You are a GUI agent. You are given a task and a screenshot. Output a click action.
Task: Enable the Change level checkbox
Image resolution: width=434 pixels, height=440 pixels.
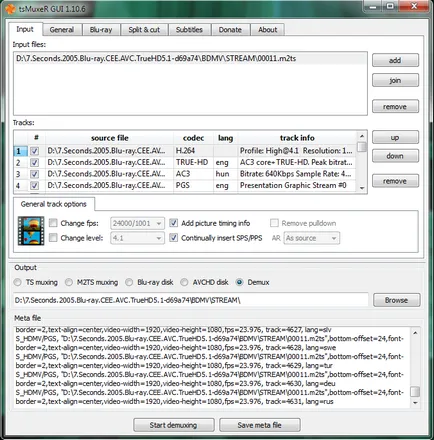click(53, 238)
